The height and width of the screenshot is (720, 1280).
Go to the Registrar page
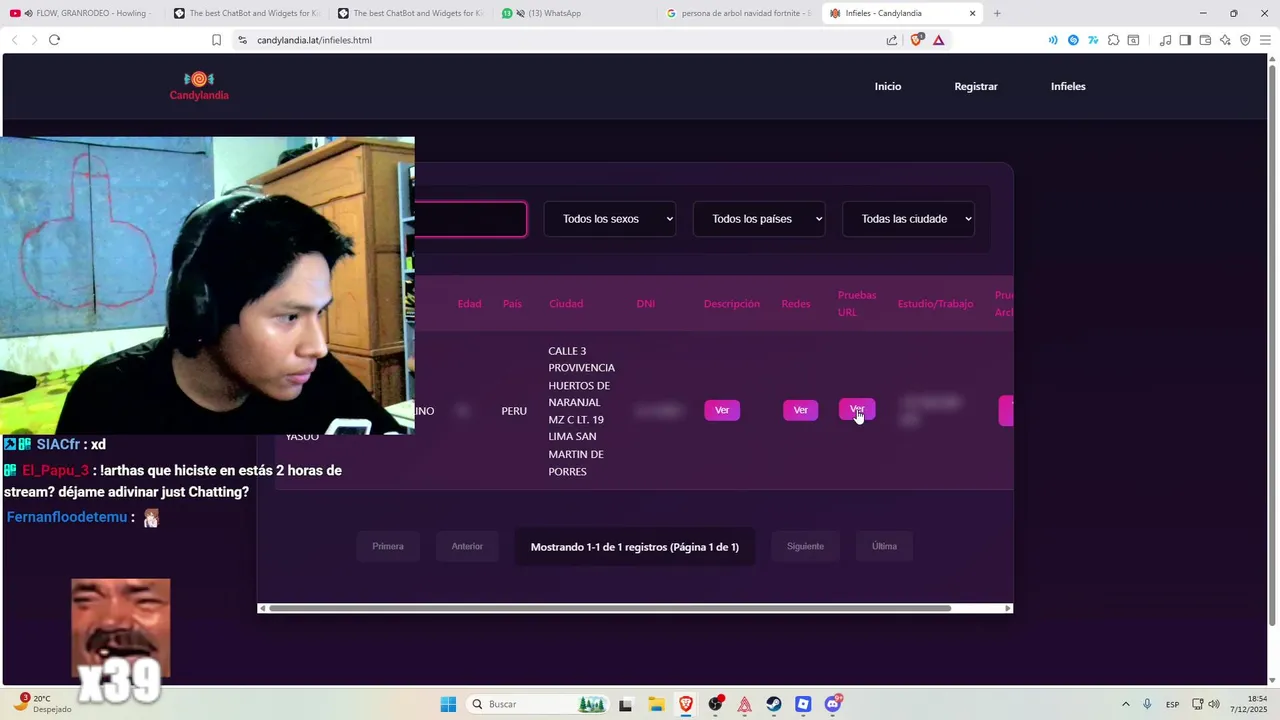coord(976,86)
